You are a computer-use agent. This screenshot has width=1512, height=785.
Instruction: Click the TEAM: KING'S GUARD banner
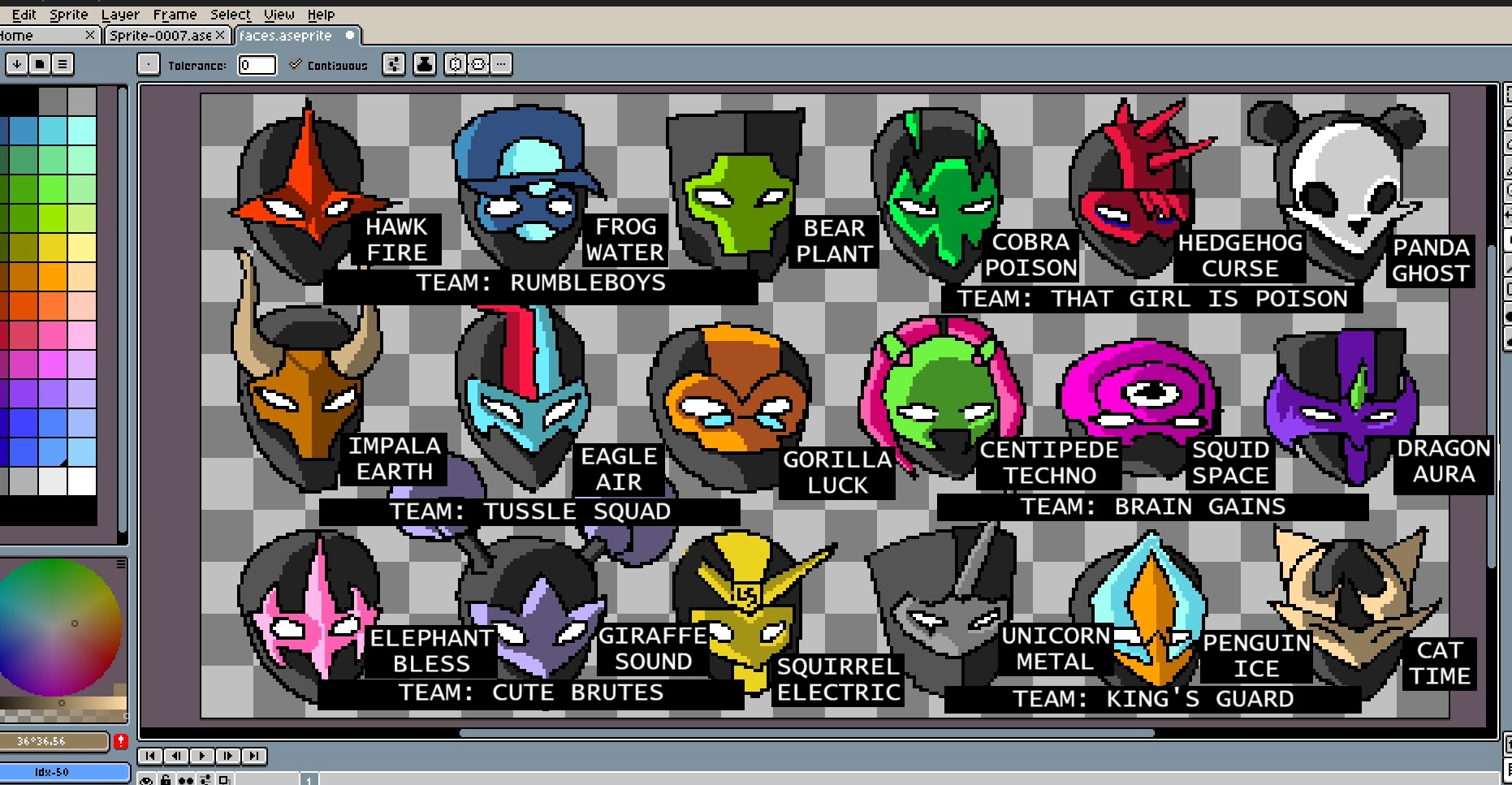(x=1153, y=699)
